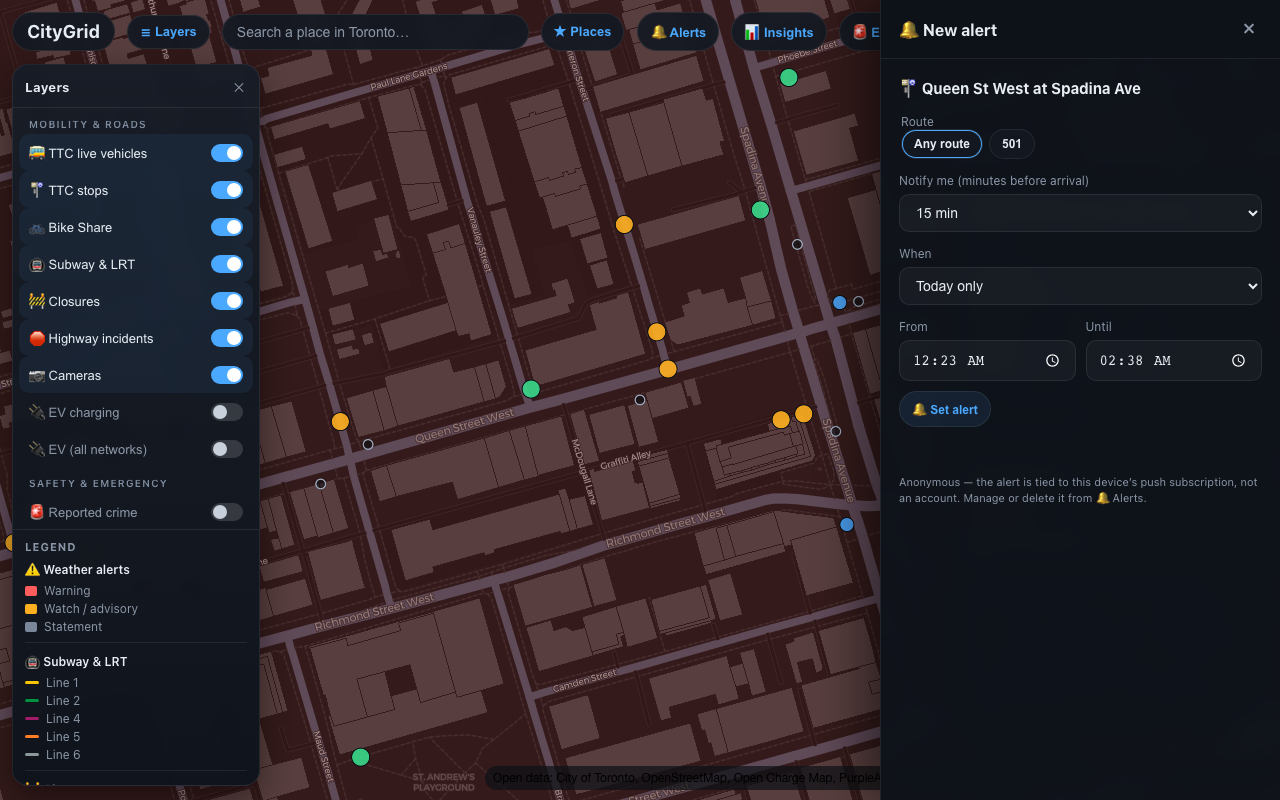This screenshot has height=800, width=1280.
Task: Click the red Warning legend swatch
Action: 31,591
